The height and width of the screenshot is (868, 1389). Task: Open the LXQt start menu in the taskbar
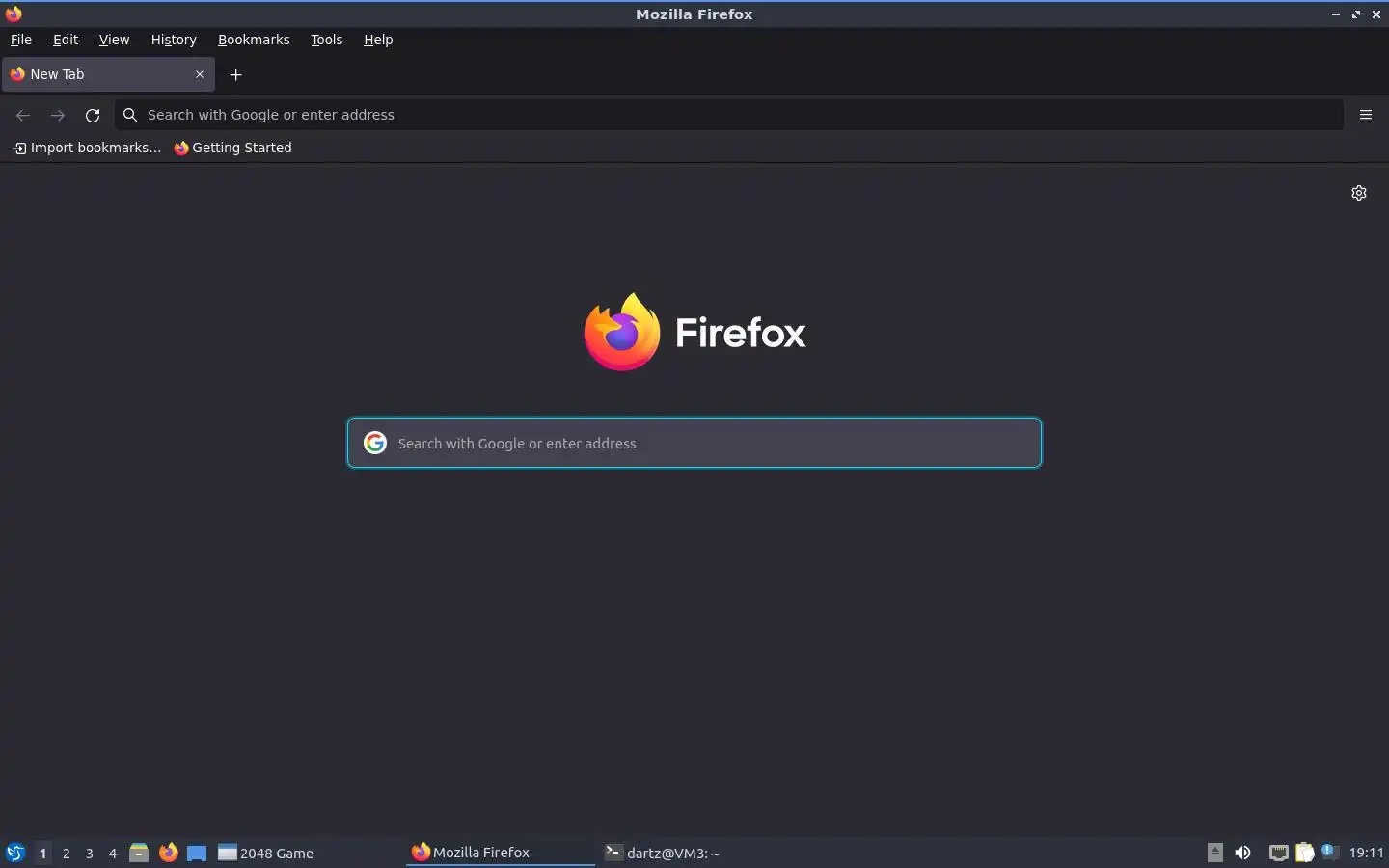tap(15, 853)
